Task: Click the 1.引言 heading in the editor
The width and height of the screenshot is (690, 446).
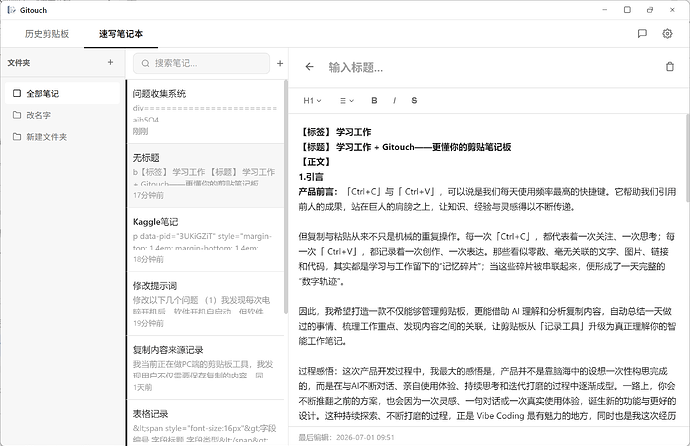Action: point(311,177)
